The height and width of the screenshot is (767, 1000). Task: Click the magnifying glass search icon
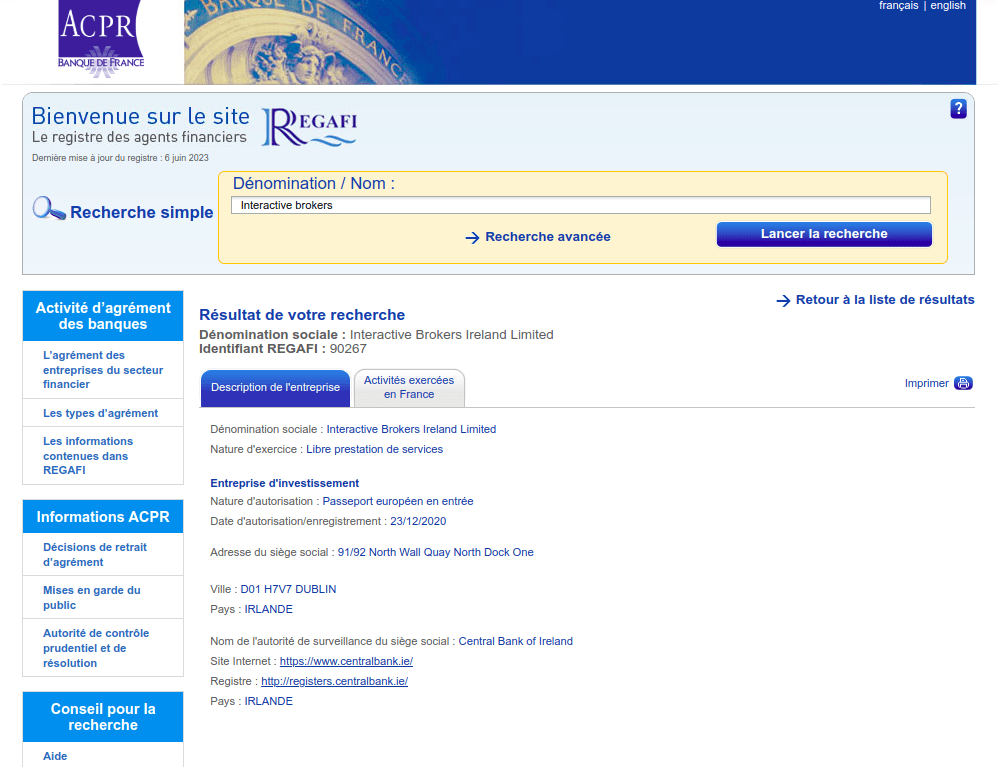(x=48, y=209)
